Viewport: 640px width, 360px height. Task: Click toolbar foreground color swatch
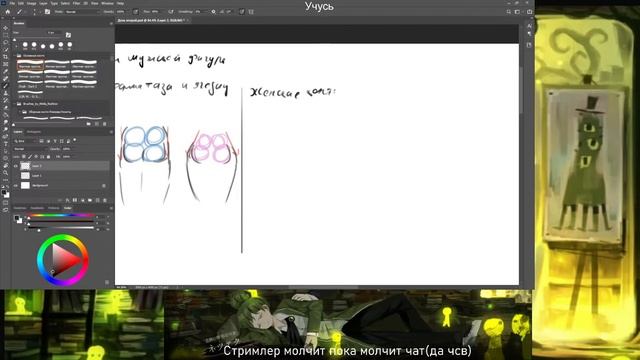pos(4,192)
